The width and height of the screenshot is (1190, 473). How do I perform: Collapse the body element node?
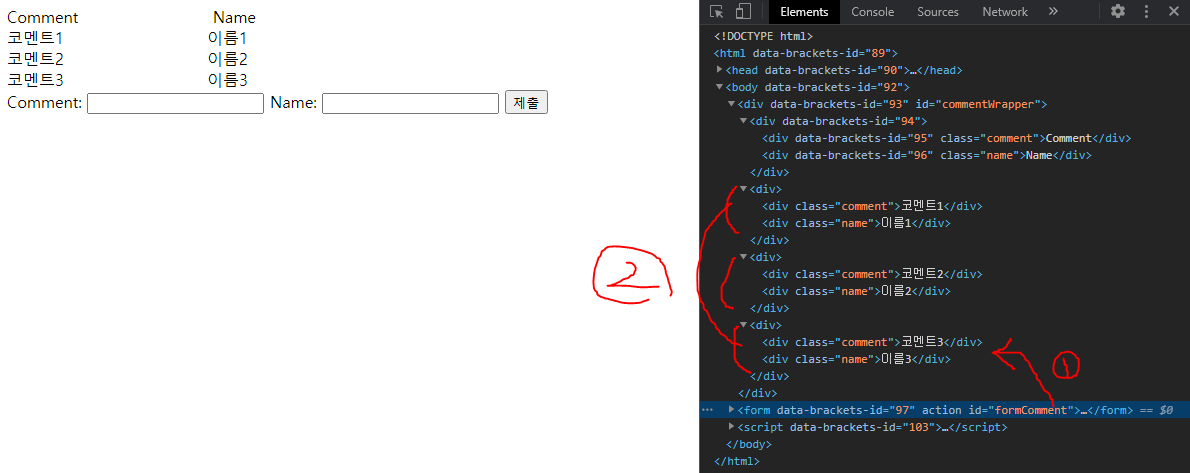click(720, 87)
